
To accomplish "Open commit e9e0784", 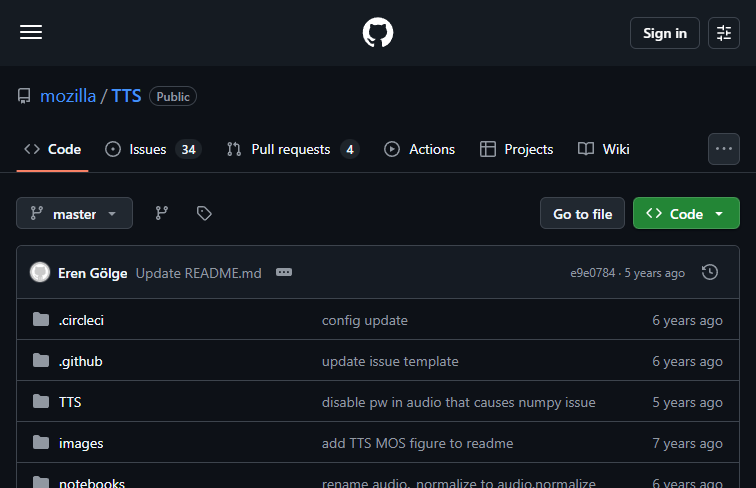I will tap(593, 273).
